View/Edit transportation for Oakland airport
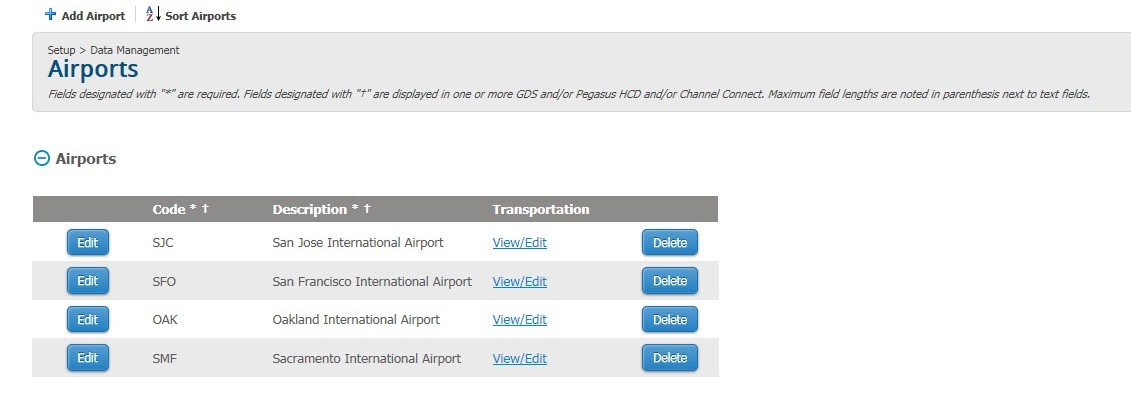The height and width of the screenshot is (415, 1131). [519, 320]
